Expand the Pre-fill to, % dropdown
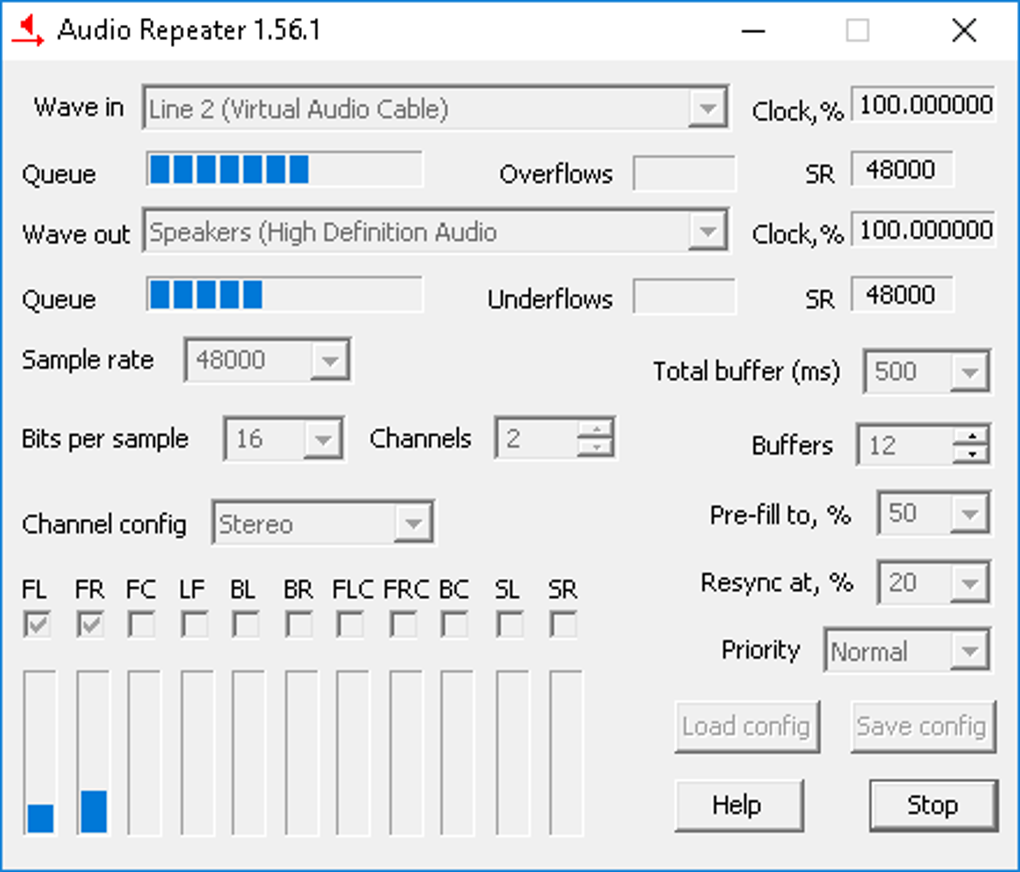The width and height of the screenshot is (1020, 872). 970,514
